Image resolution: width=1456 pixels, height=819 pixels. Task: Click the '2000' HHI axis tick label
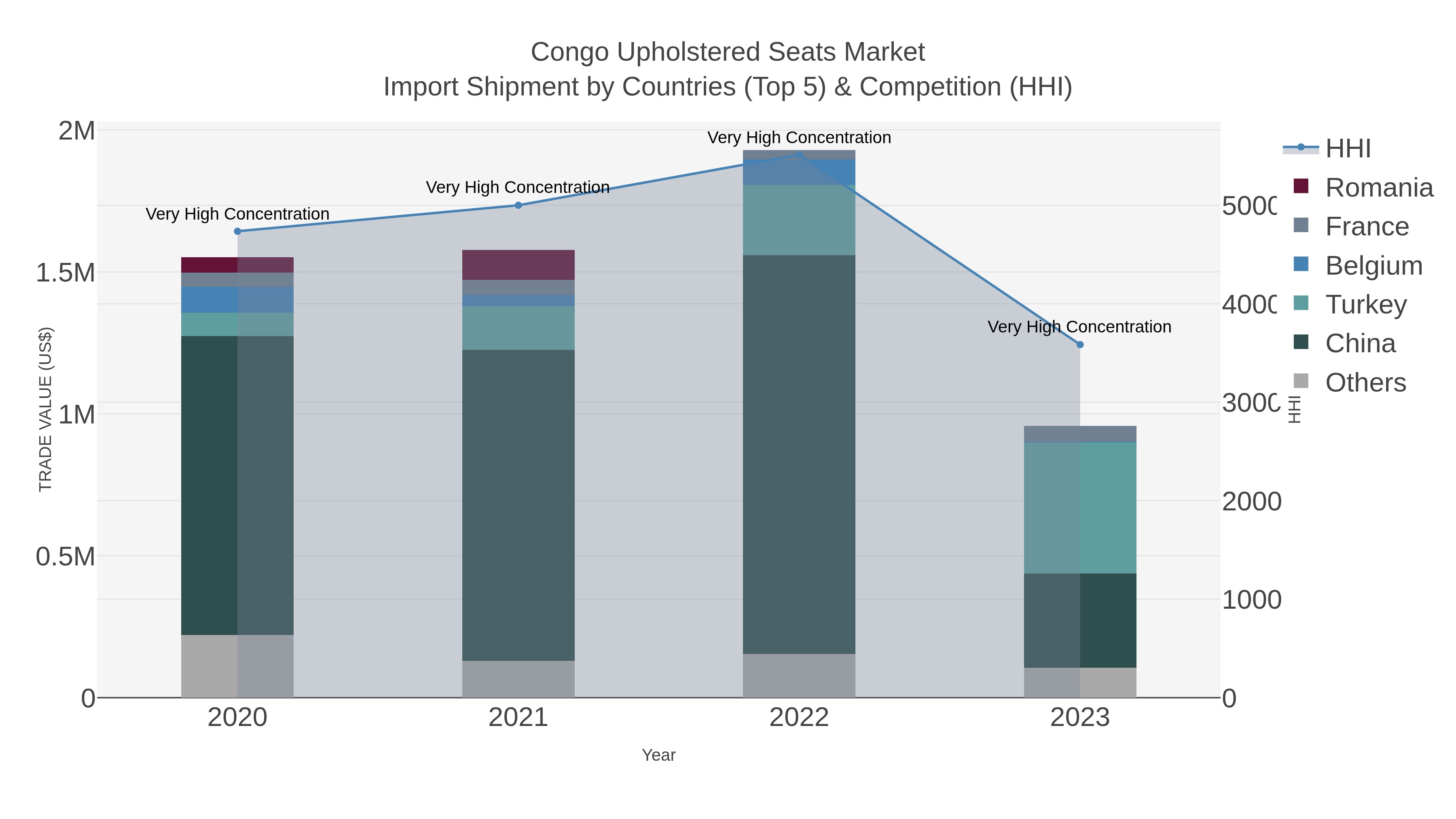[x=1252, y=502]
